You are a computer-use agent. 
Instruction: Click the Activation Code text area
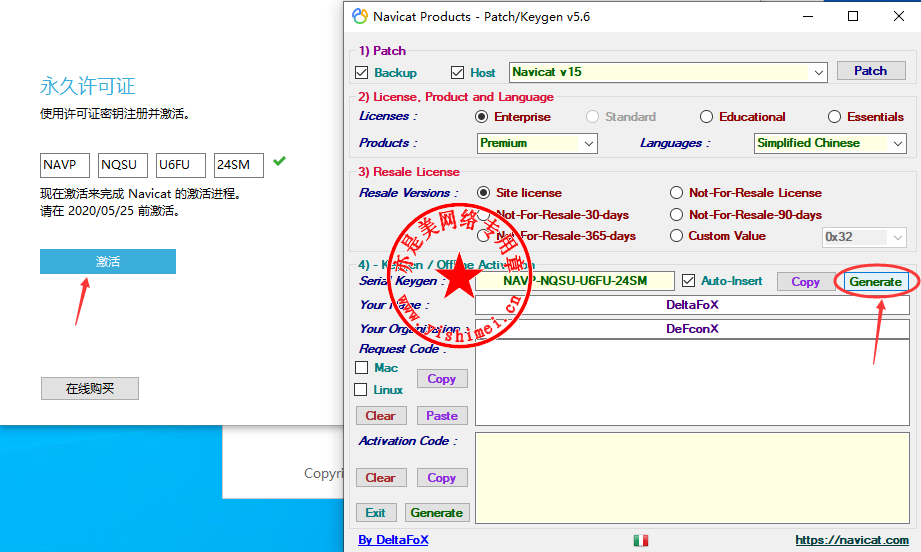pos(692,478)
